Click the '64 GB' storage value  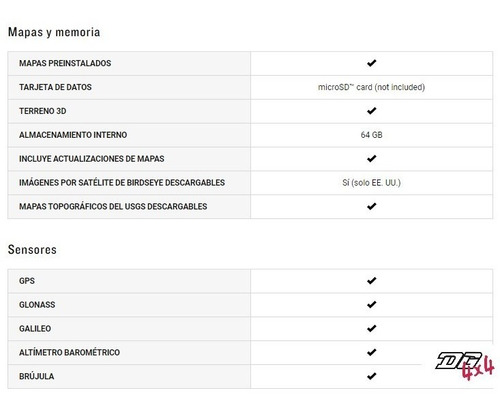[x=371, y=135]
